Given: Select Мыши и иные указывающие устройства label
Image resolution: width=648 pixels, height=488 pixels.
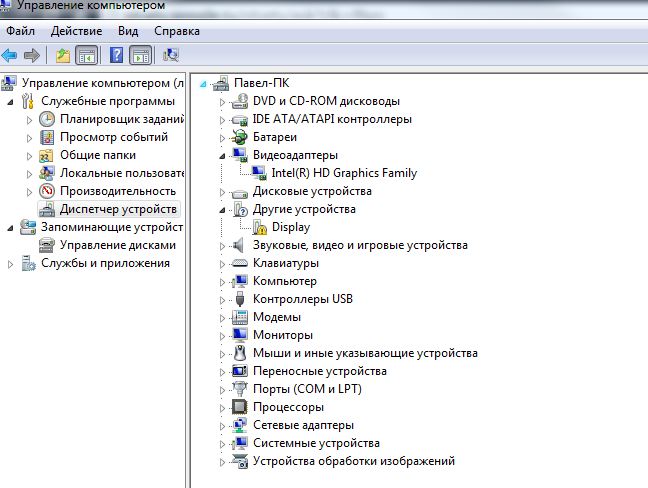Looking at the screenshot, I should pos(365,353).
